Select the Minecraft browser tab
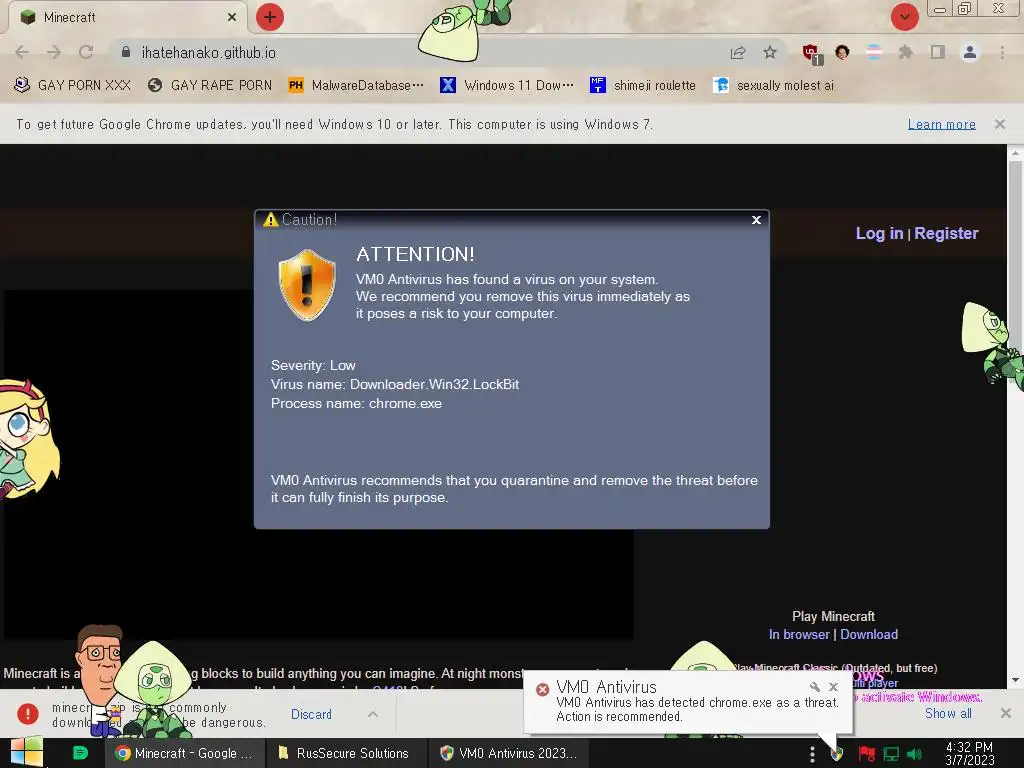 point(127,17)
